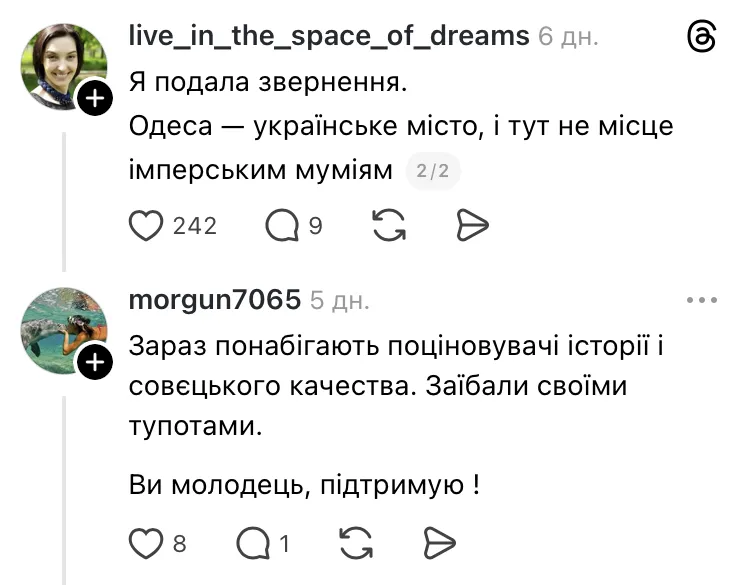750x585 pixels.
Task: Repost the live_in_the_space_of_dreams post
Action: (x=388, y=226)
